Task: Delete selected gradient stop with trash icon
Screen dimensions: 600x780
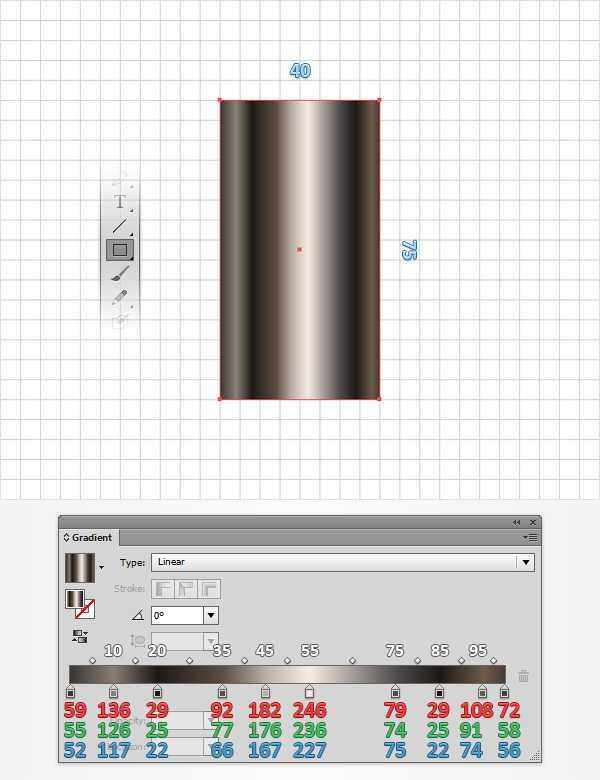Action: (523, 676)
